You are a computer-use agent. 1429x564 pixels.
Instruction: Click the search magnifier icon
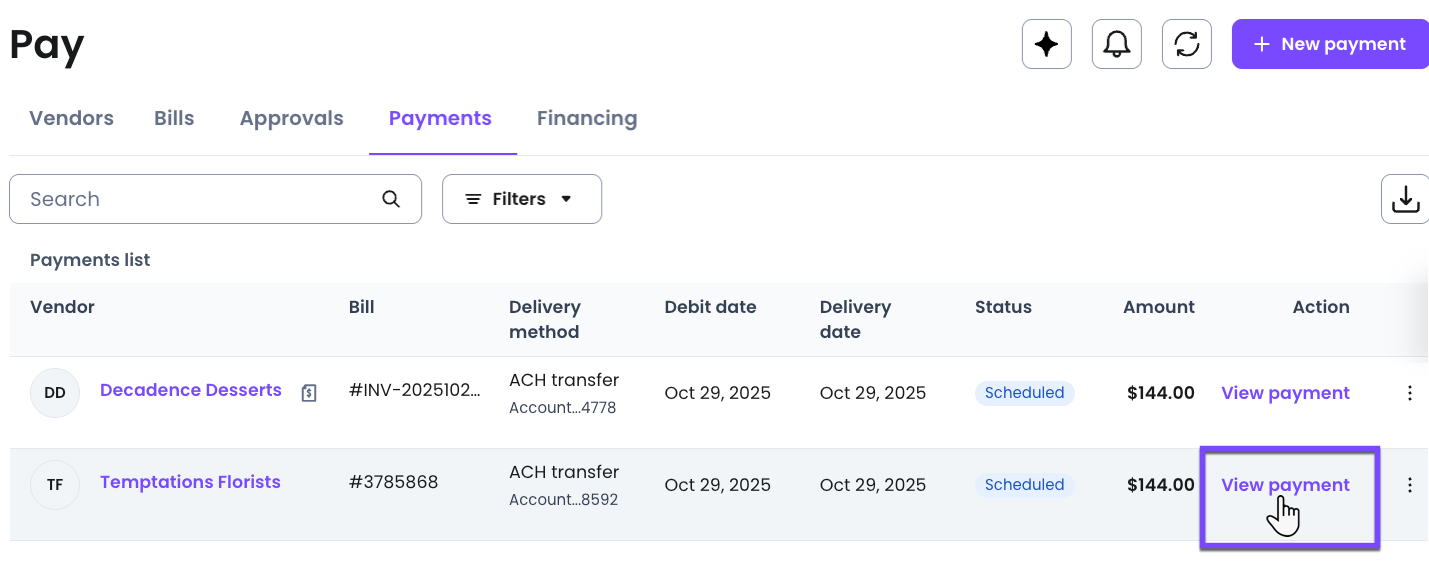391,199
